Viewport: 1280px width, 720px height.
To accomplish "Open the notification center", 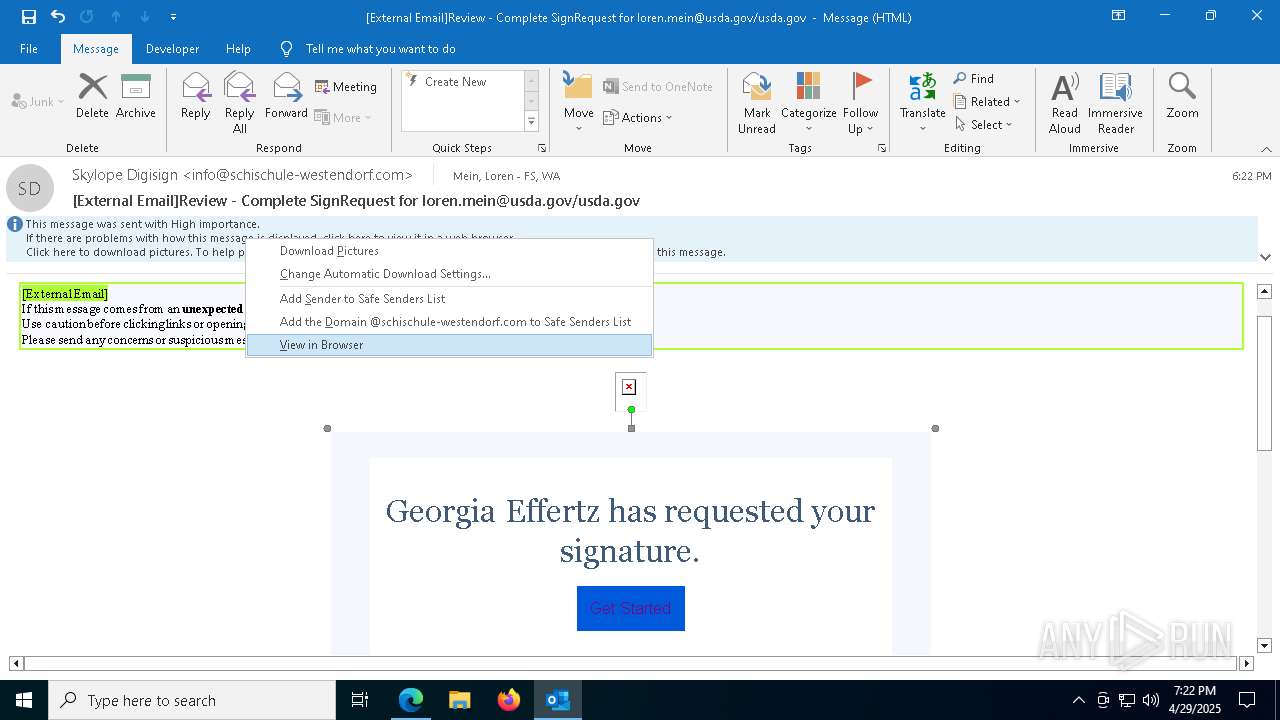I will 1247,700.
